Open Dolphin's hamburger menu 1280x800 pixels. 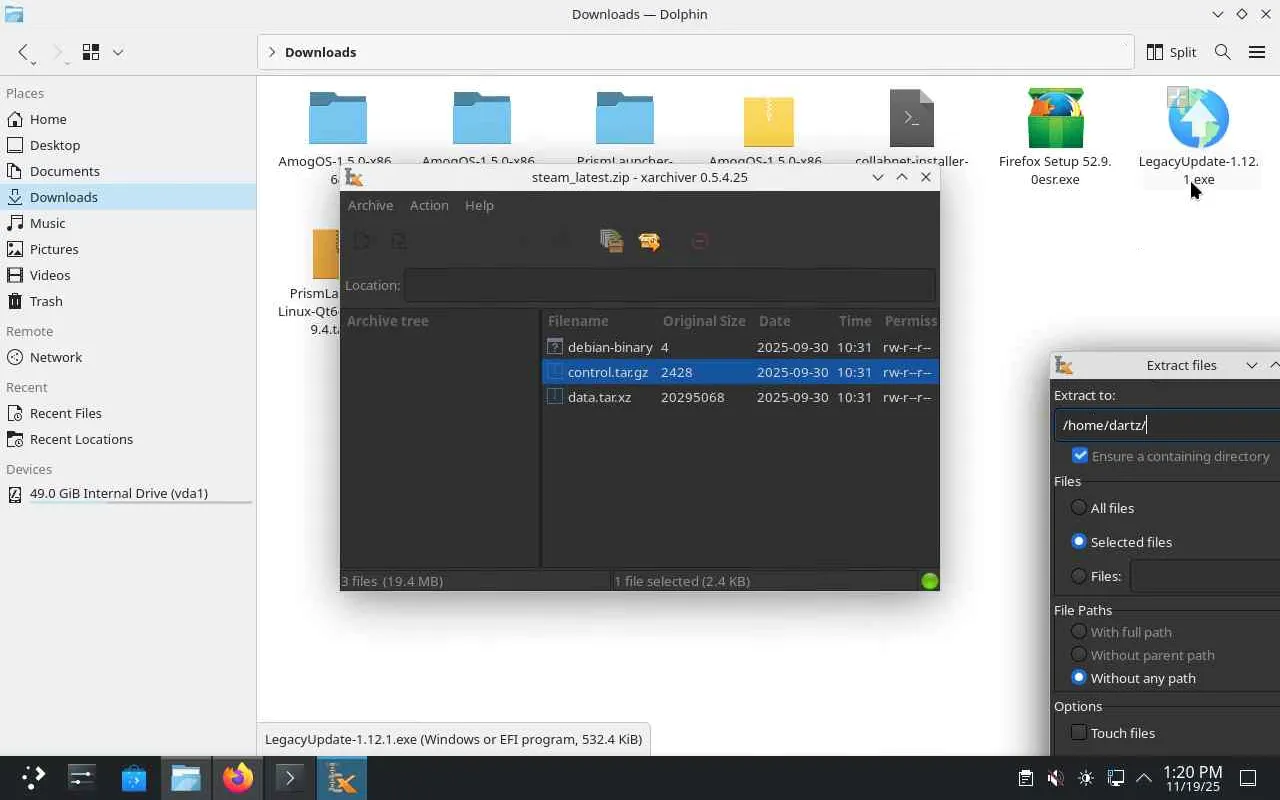(1257, 52)
